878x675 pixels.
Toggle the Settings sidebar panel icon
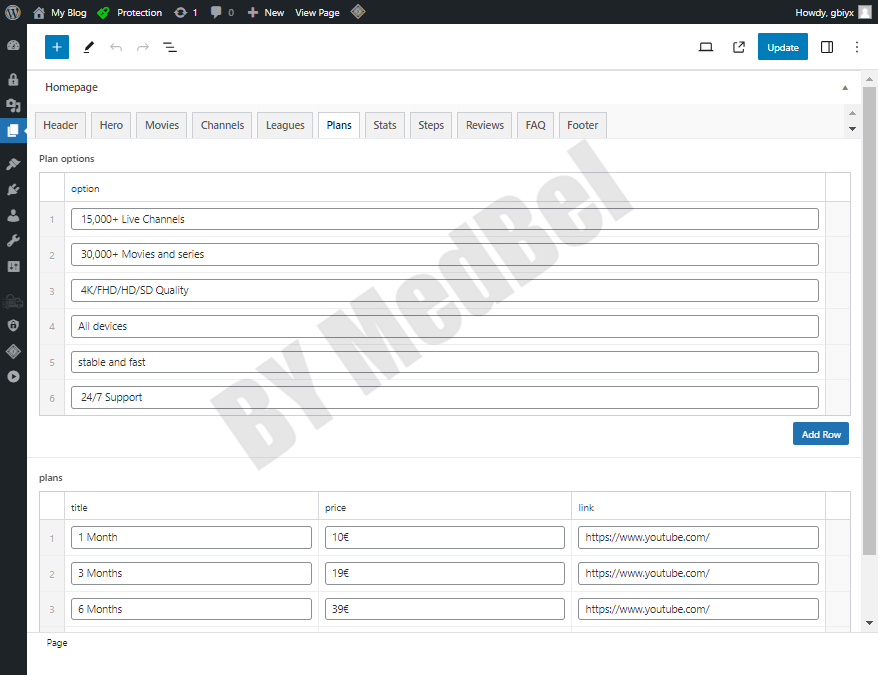[x=827, y=47]
